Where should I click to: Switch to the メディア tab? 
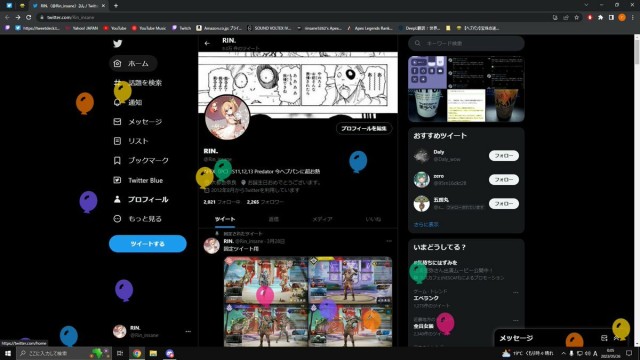pyautogui.click(x=322, y=219)
